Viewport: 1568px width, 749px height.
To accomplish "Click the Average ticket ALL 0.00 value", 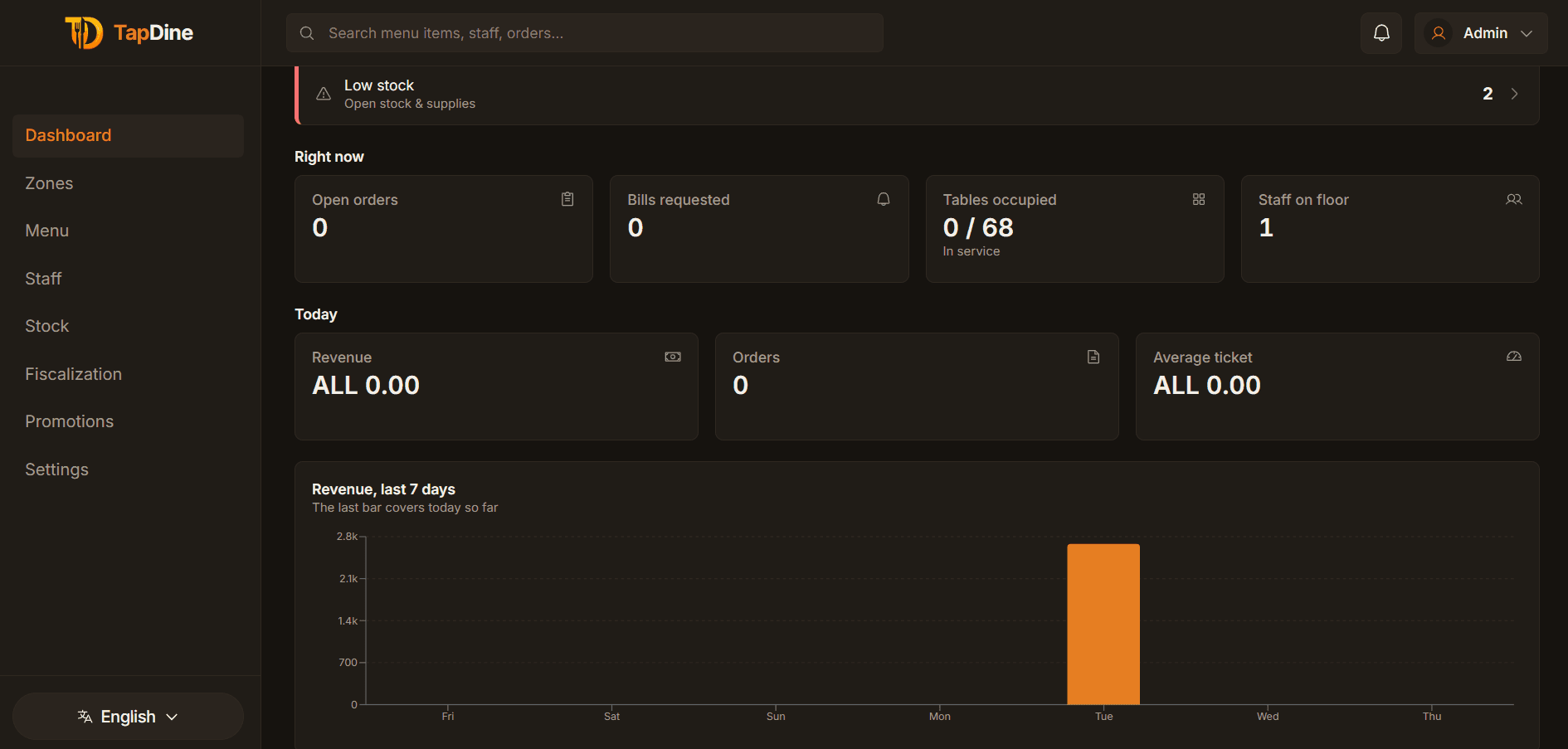I will [1207, 386].
